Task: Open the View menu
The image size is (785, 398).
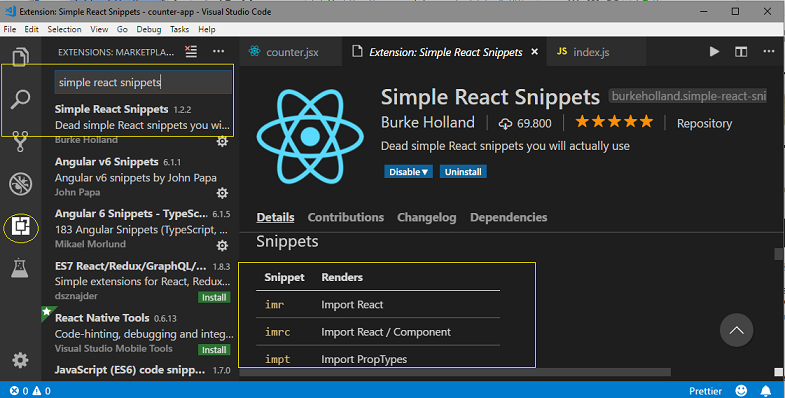Action: pyautogui.click(x=99, y=30)
